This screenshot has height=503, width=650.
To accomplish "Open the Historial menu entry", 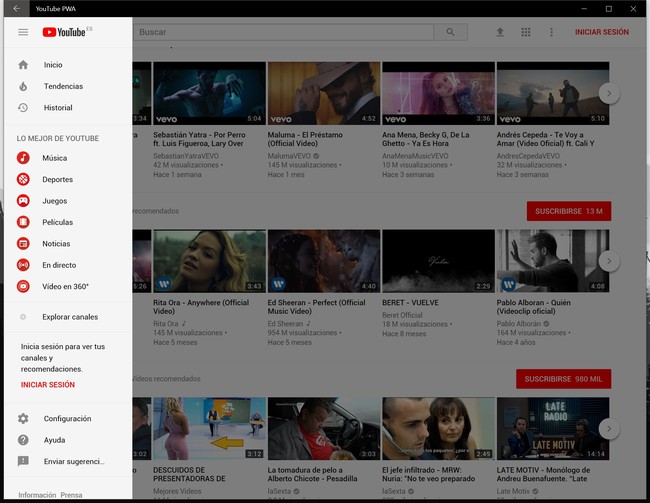I will click(68, 107).
